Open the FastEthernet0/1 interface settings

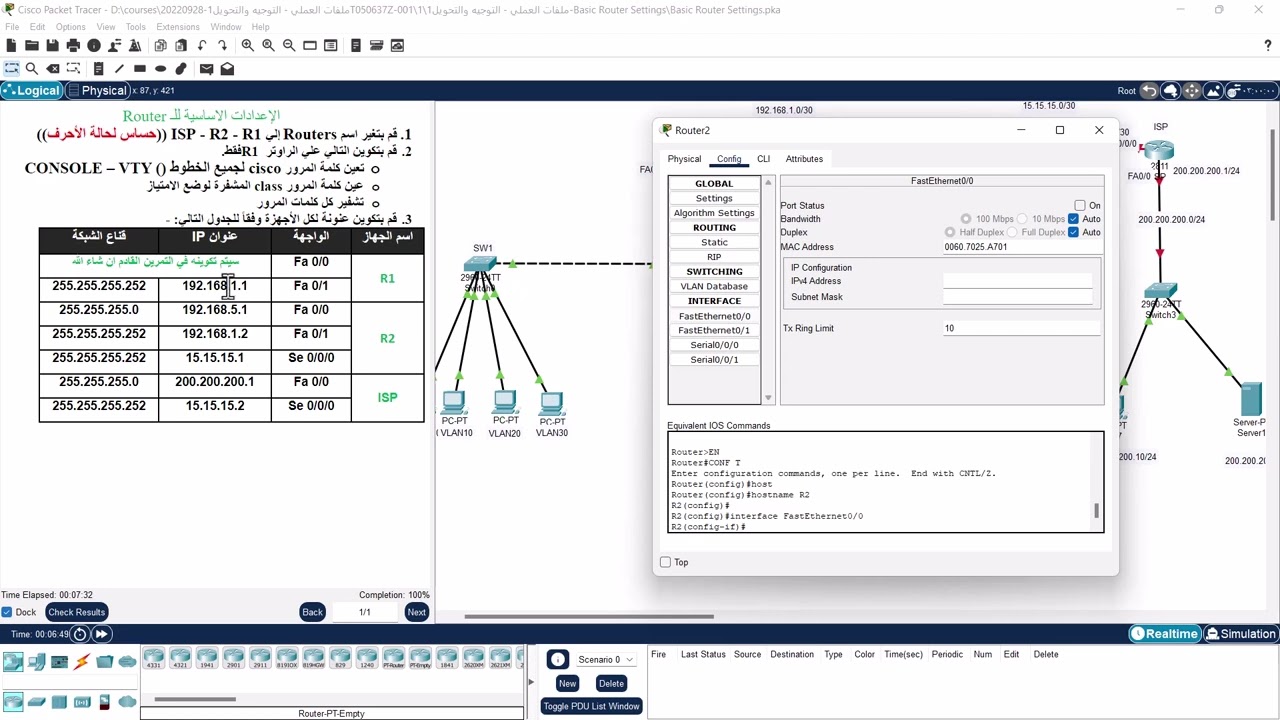coord(714,330)
